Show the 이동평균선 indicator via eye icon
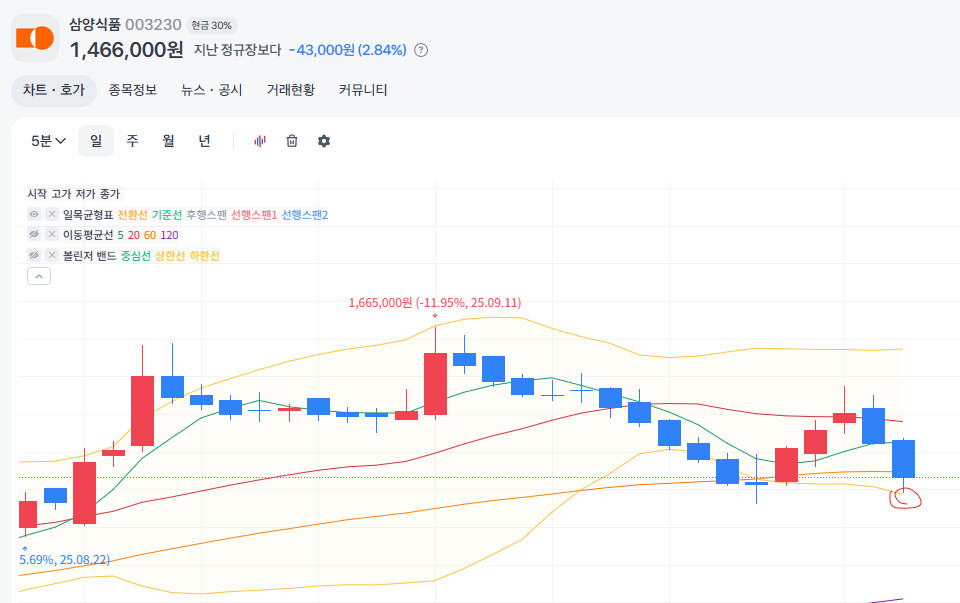 tap(34, 235)
